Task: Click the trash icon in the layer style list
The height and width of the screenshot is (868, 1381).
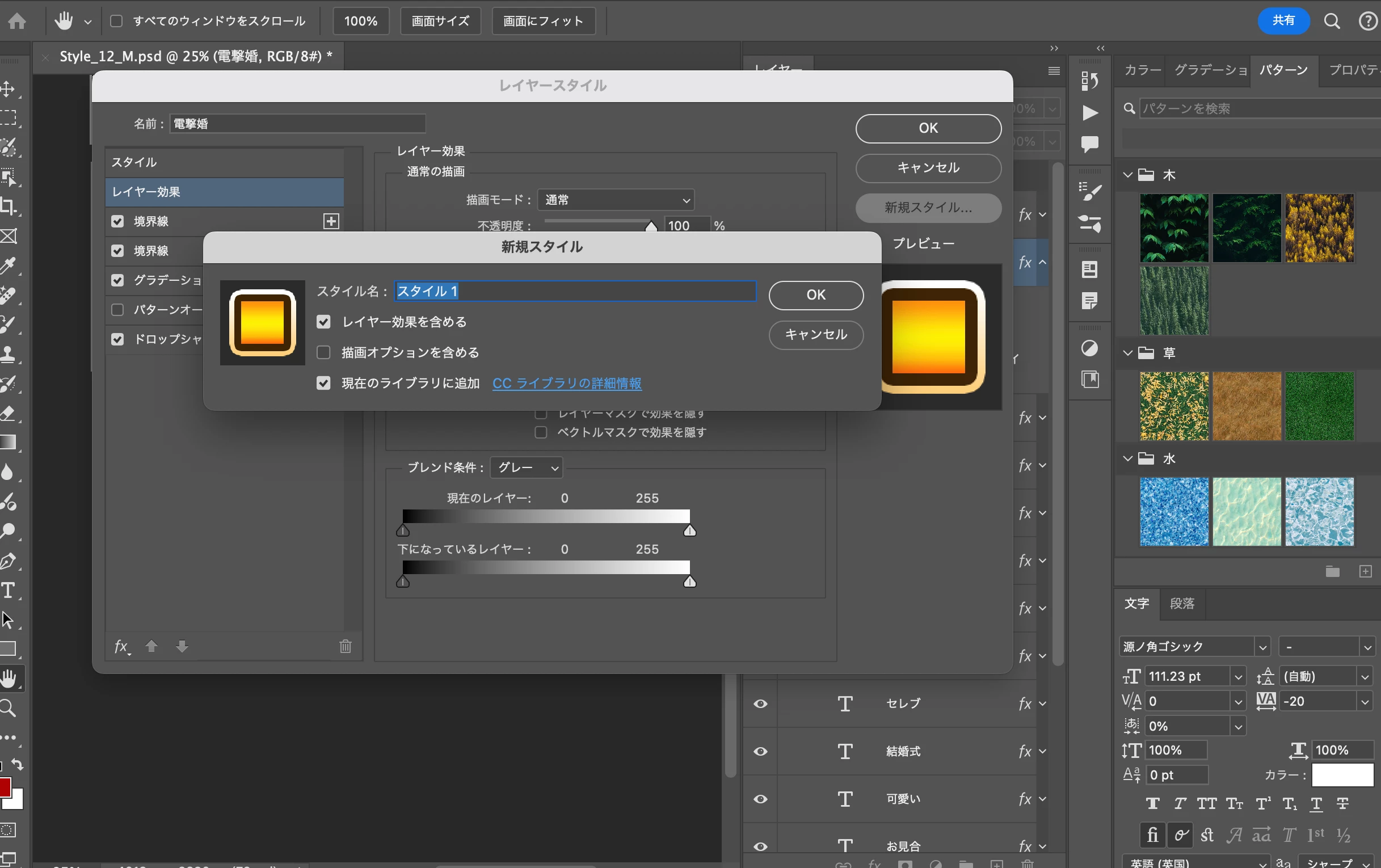Action: click(345, 647)
